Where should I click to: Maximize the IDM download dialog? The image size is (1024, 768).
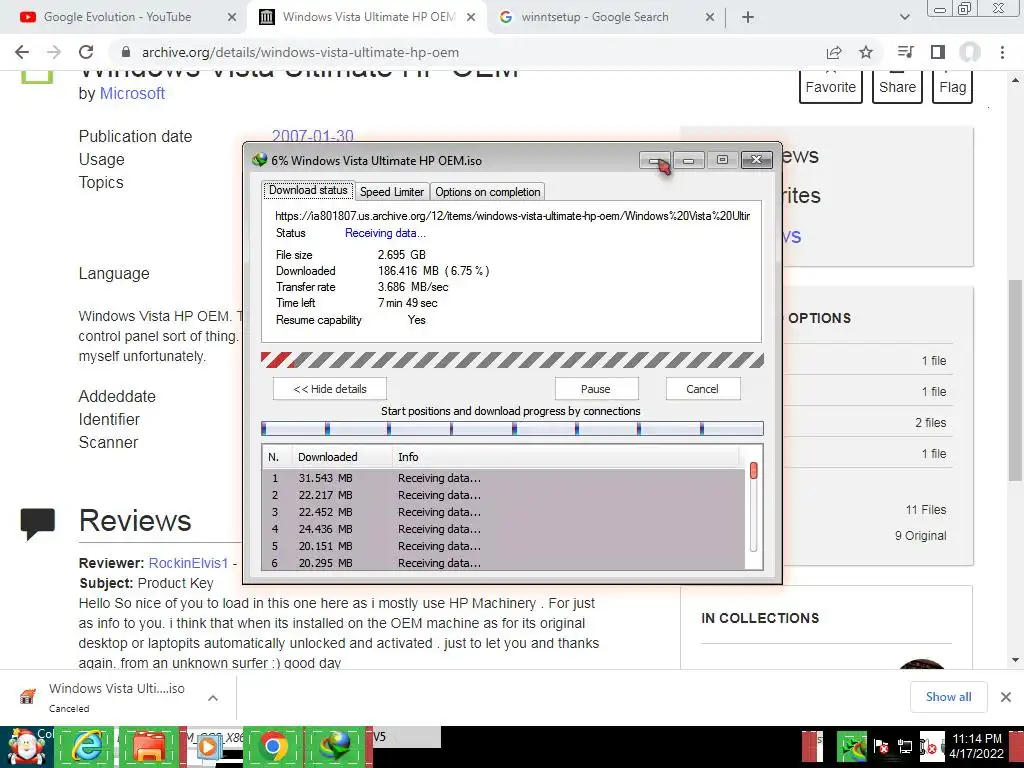point(722,160)
